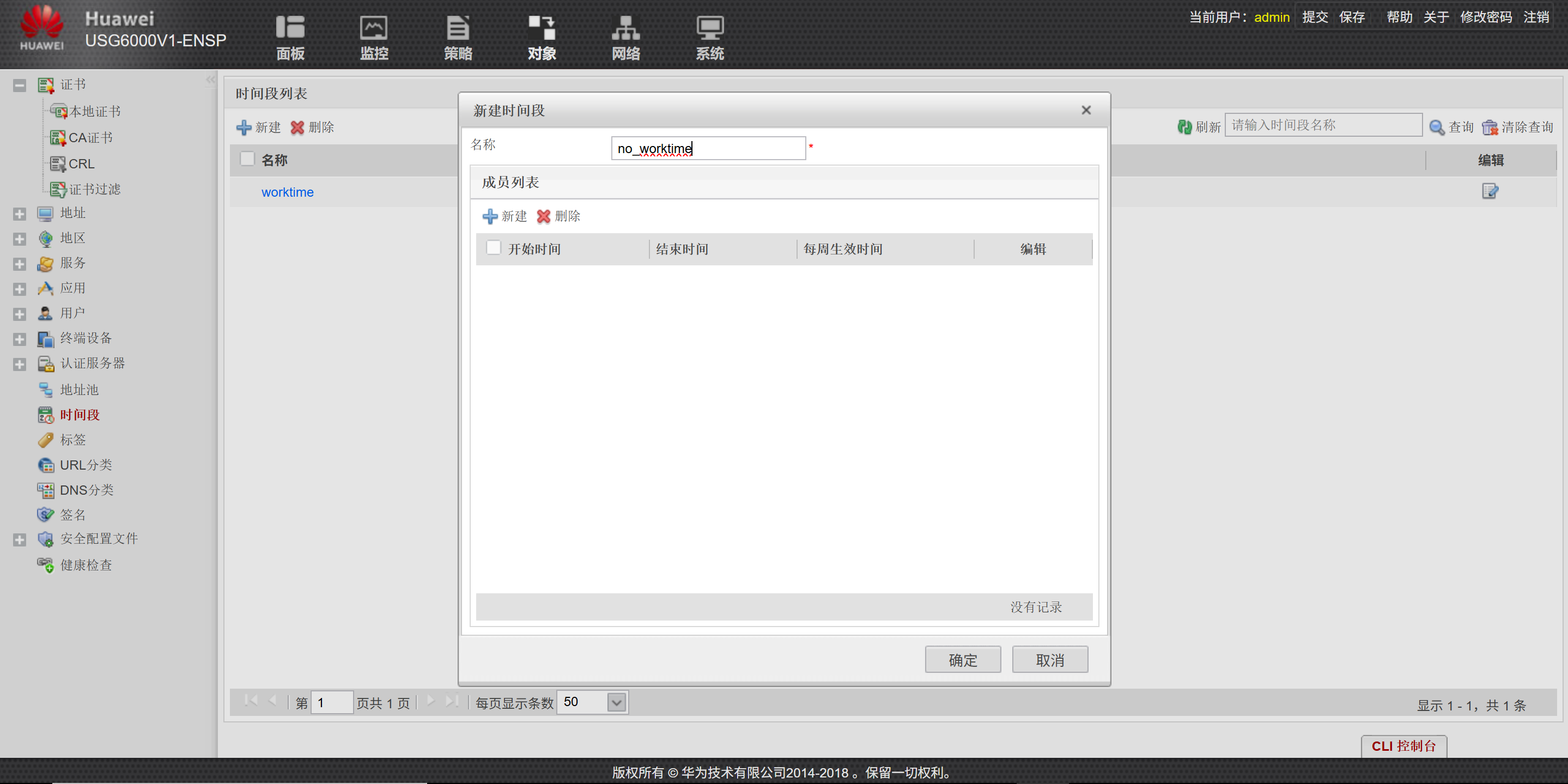Click the name input field with no_worktime

[x=708, y=149]
